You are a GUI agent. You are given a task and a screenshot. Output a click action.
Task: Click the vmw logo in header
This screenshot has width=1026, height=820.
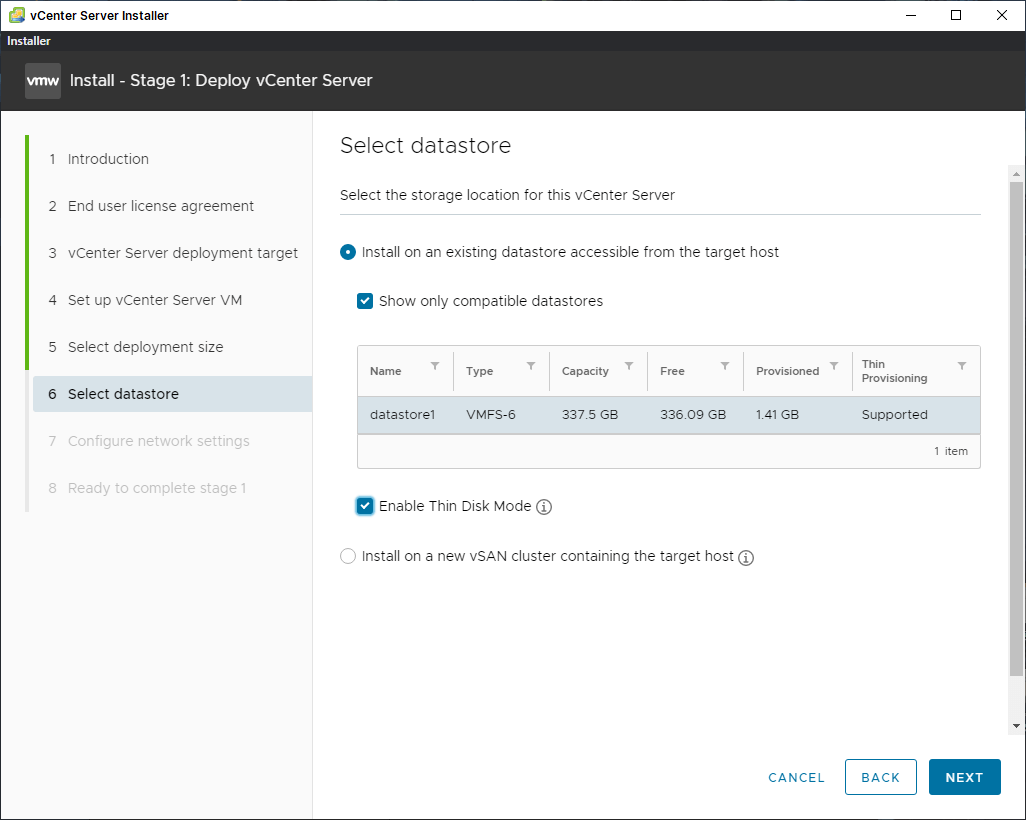[43, 81]
